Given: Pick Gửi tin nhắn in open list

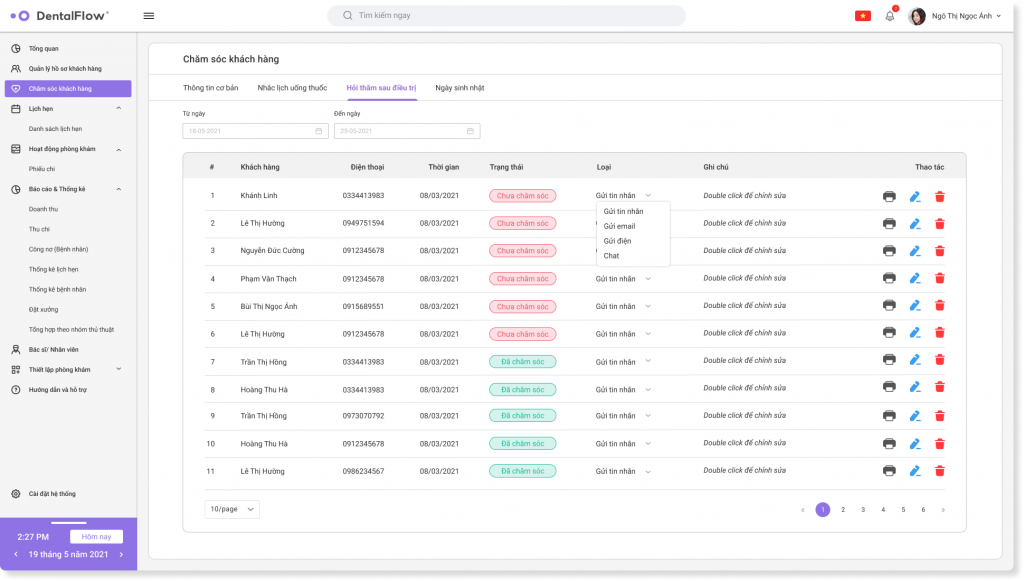Looking at the screenshot, I should 623,212.
